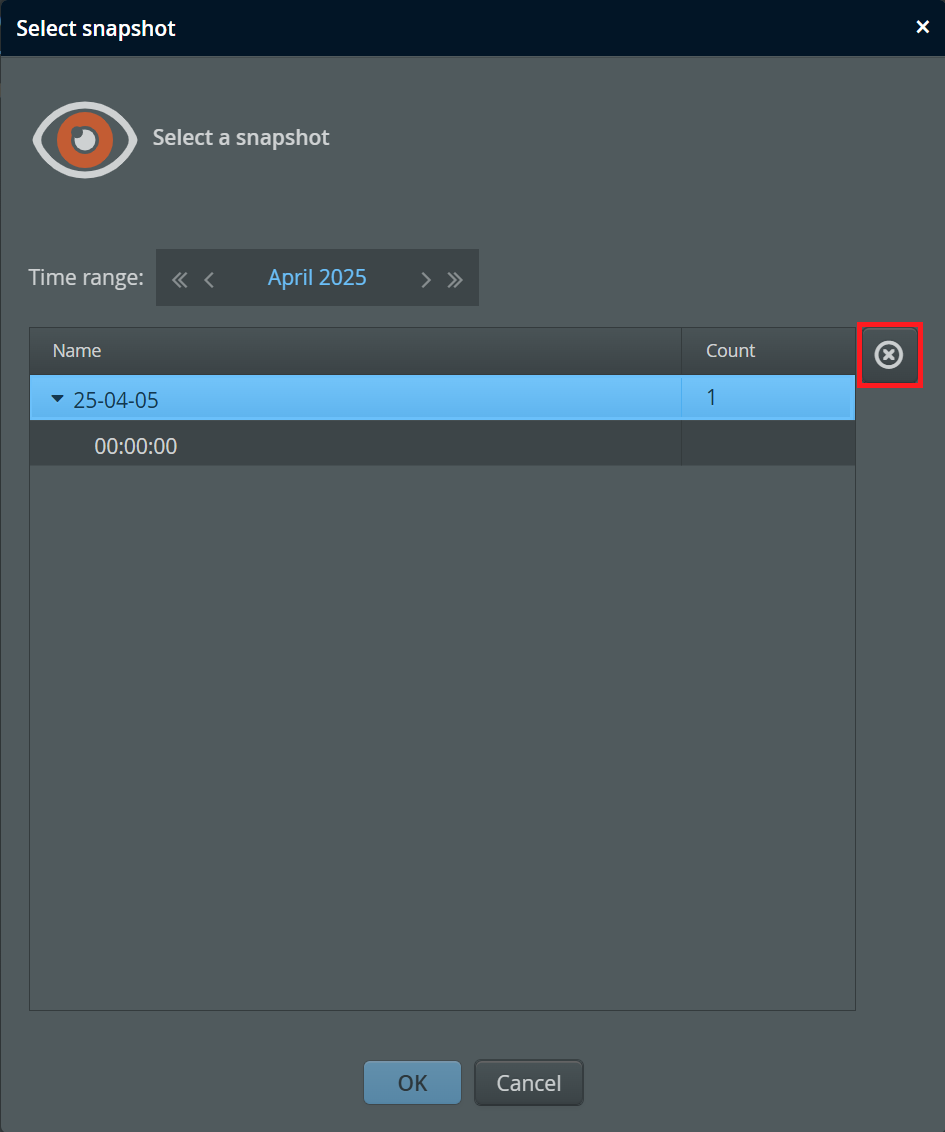
Task: Go to the previous month
Action: click(209, 279)
